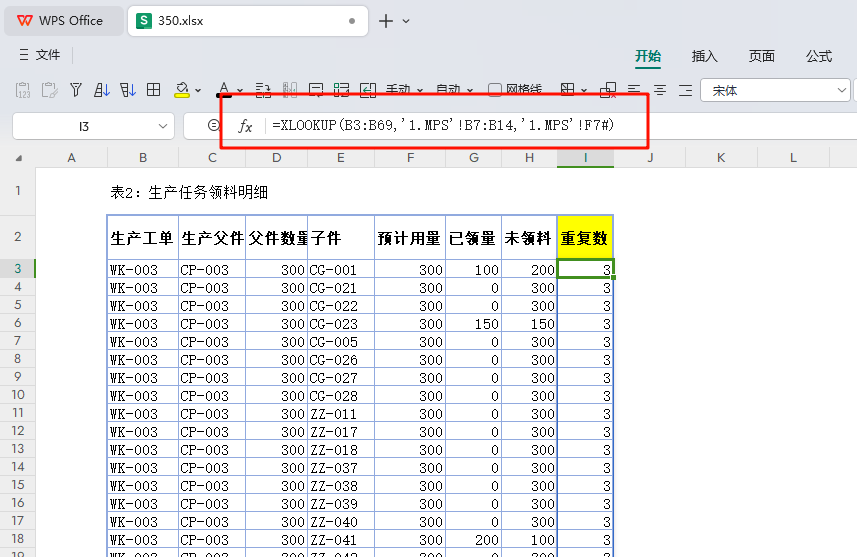Select active cell I3 showing 3
The height and width of the screenshot is (557, 857).
[x=585, y=269]
